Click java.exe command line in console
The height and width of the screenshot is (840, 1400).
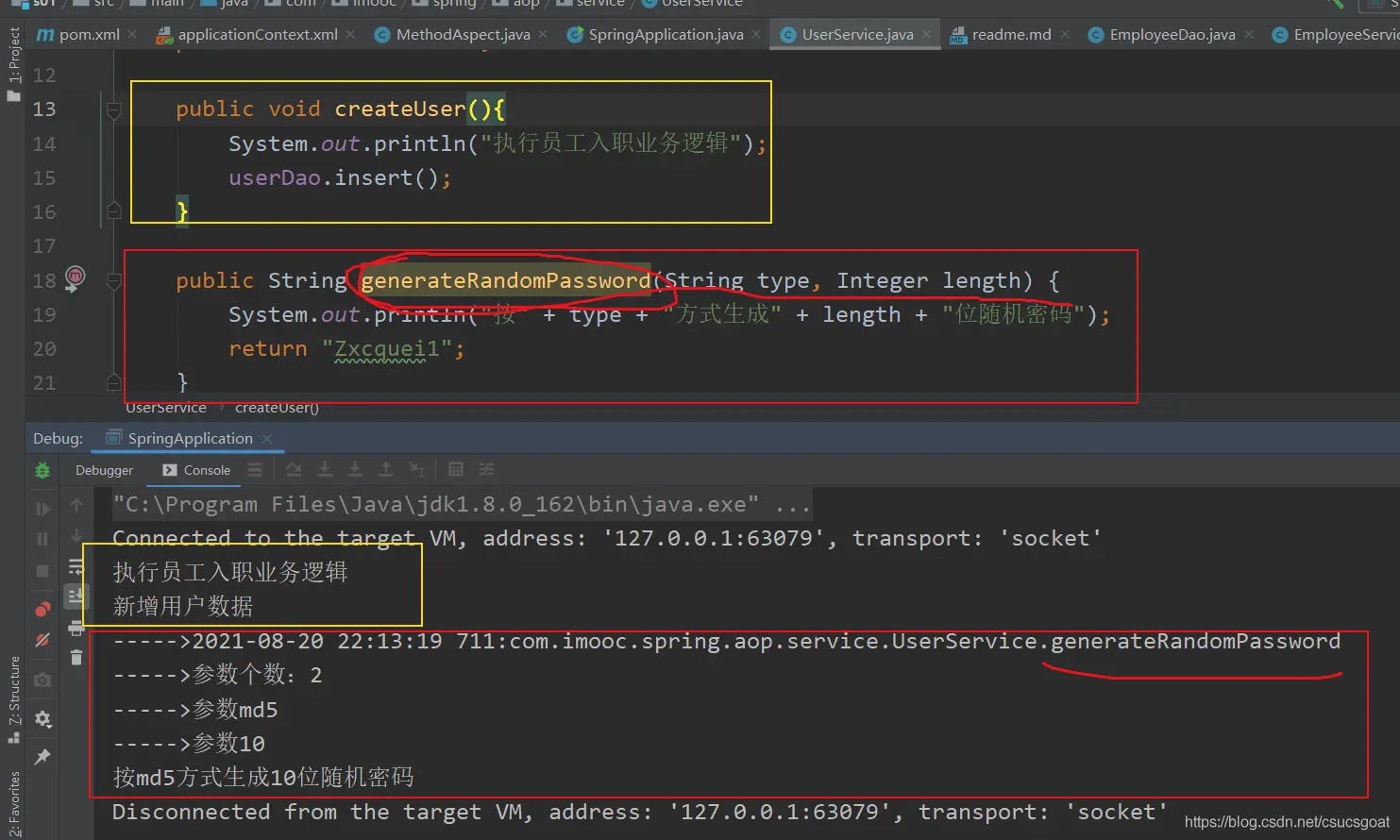[x=462, y=505]
